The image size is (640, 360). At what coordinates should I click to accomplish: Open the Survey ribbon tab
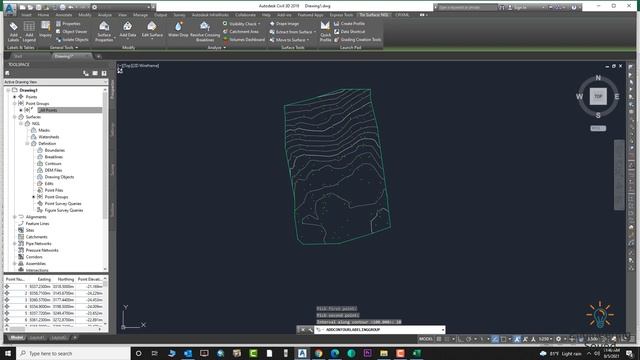pos(179,15)
